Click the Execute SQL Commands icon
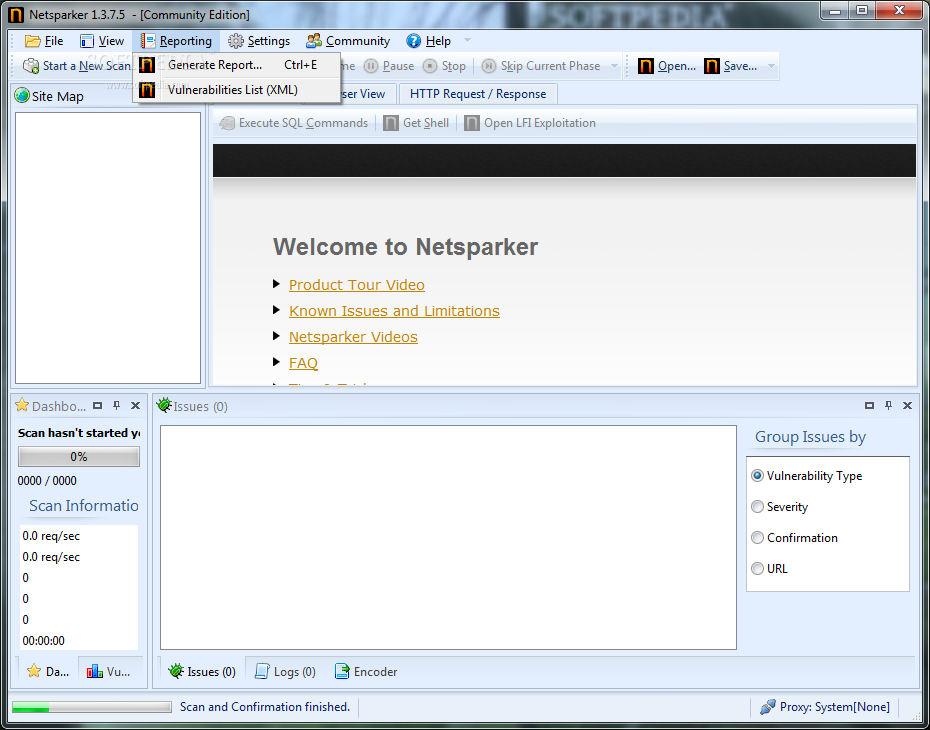930x730 pixels. (x=227, y=123)
